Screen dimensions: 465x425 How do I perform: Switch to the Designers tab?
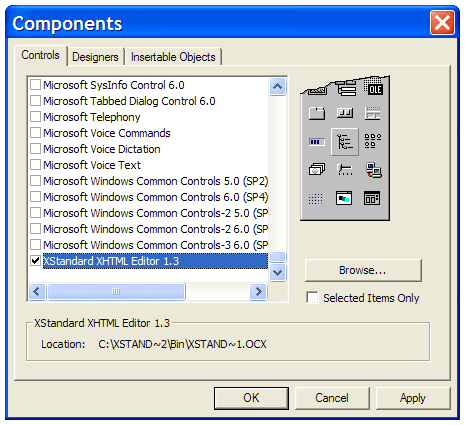click(x=95, y=57)
